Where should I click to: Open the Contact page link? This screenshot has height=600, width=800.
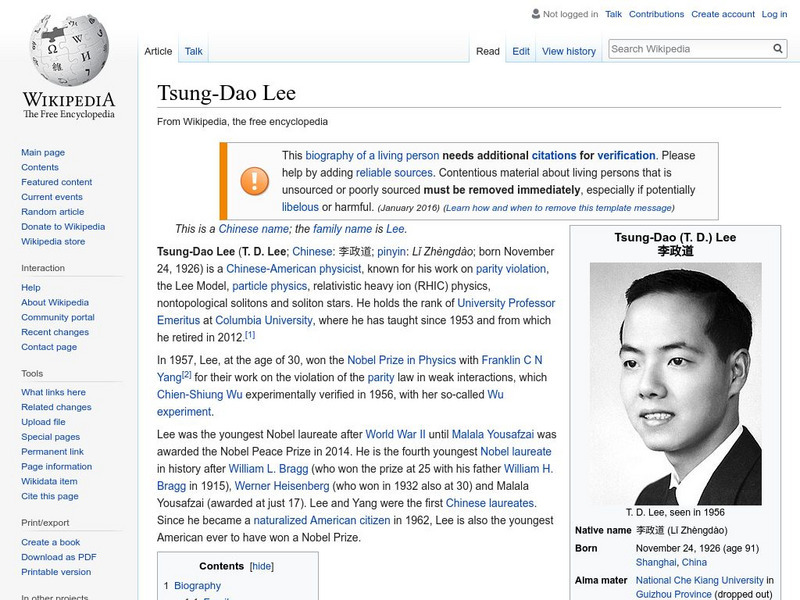(49, 346)
